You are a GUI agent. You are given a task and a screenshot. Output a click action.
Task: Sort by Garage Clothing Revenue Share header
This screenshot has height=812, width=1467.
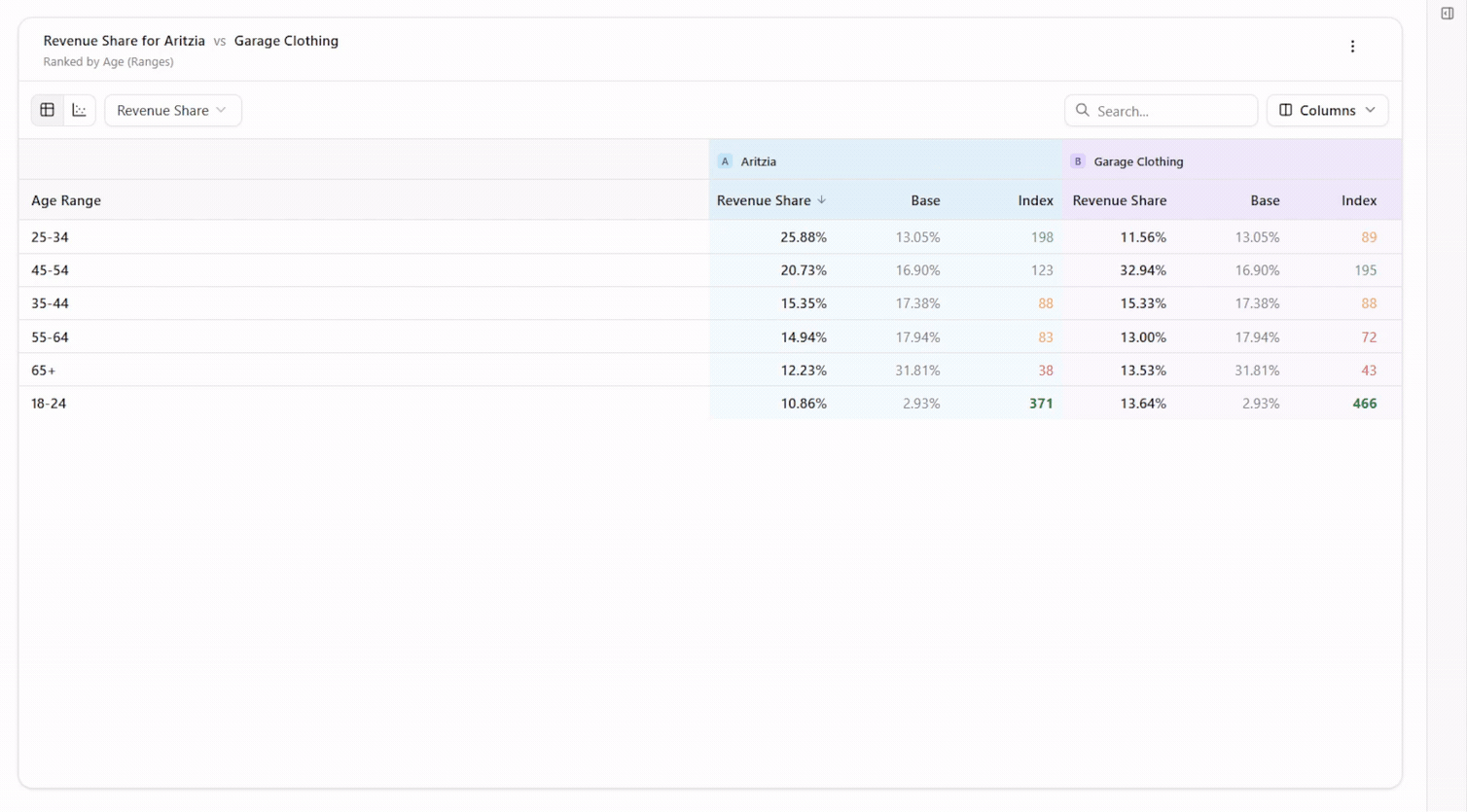click(x=1120, y=200)
